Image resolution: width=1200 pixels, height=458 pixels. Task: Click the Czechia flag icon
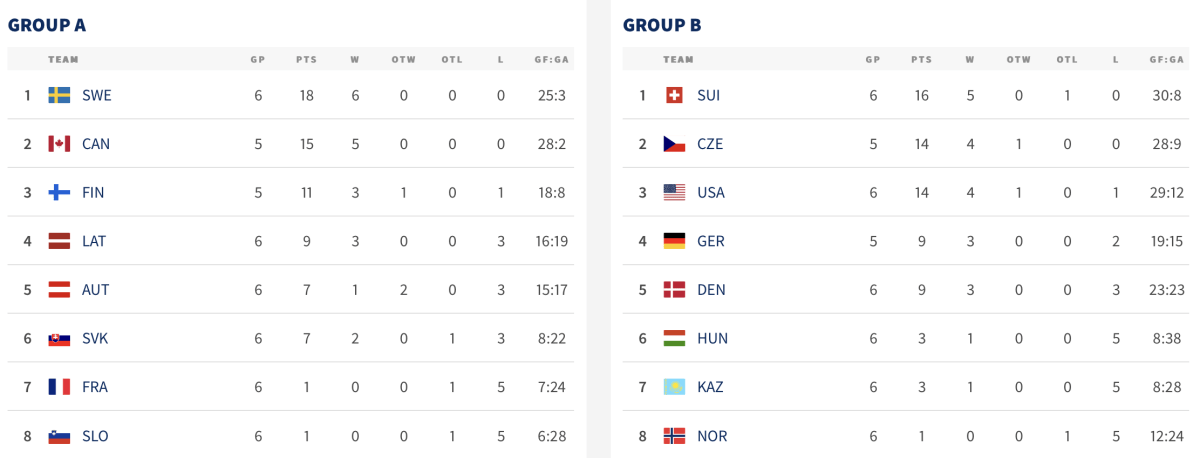pyautogui.click(x=674, y=144)
